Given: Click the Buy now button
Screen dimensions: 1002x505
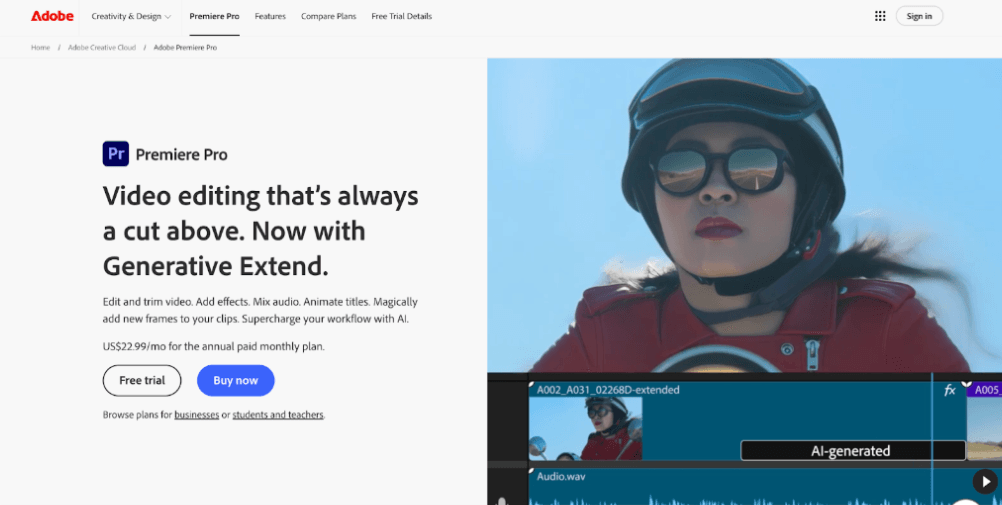Looking at the screenshot, I should tap(236, 380).
